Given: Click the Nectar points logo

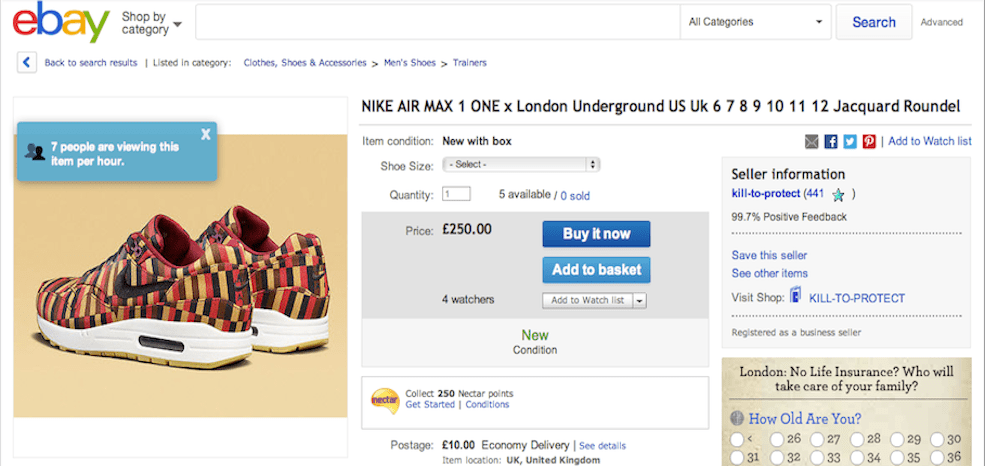Looking at the screenshot, I should coord(385,398).
